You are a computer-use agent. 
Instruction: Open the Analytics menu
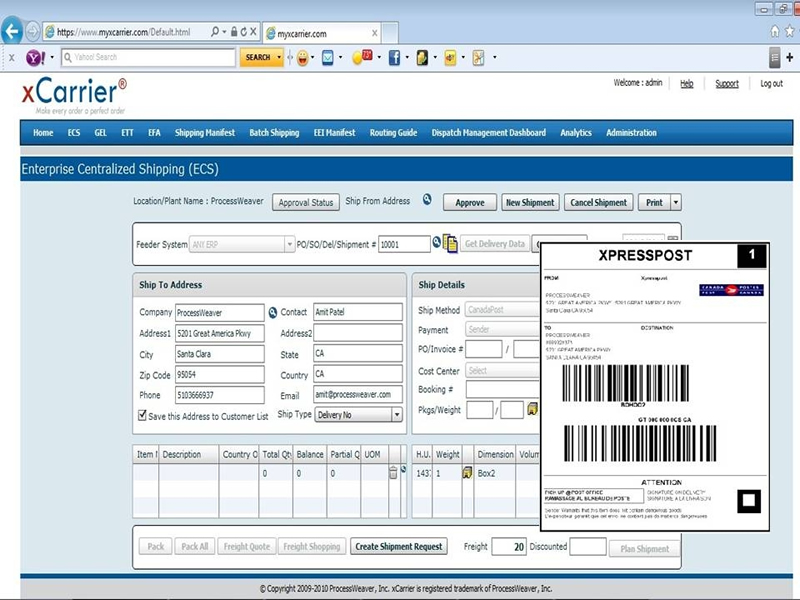click(x=576, y=133)
